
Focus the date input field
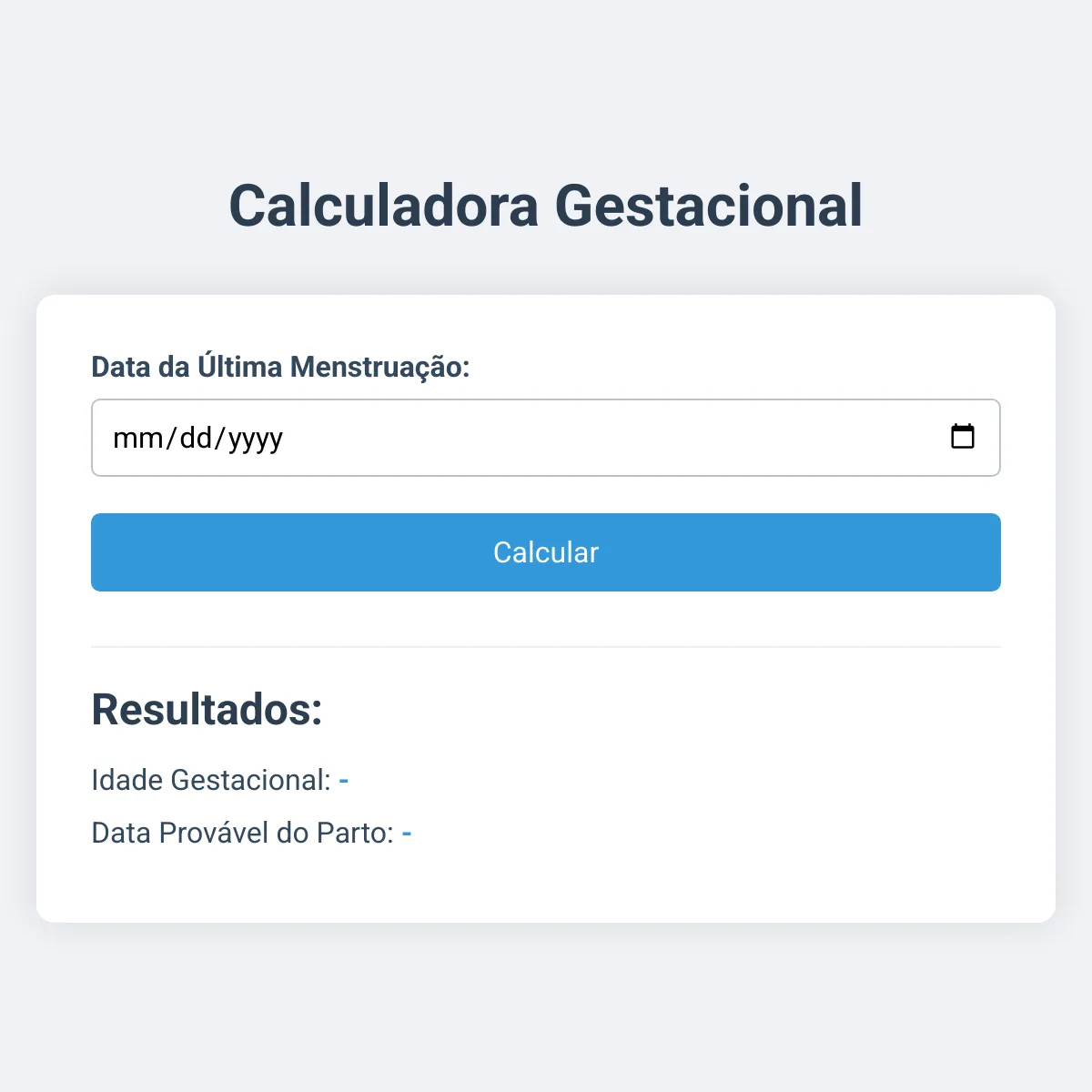coord(546,438)
